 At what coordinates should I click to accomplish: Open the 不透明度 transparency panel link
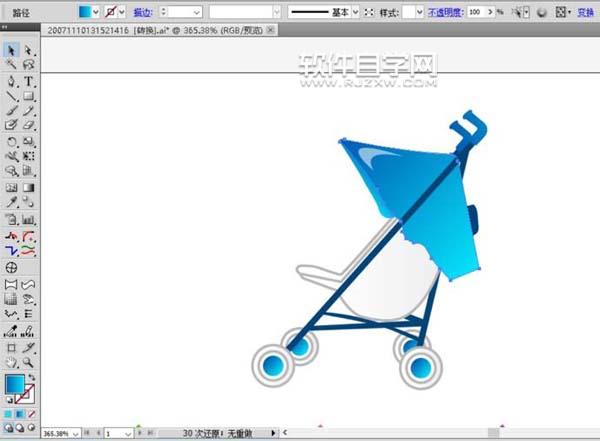click(x=446, y=12)
